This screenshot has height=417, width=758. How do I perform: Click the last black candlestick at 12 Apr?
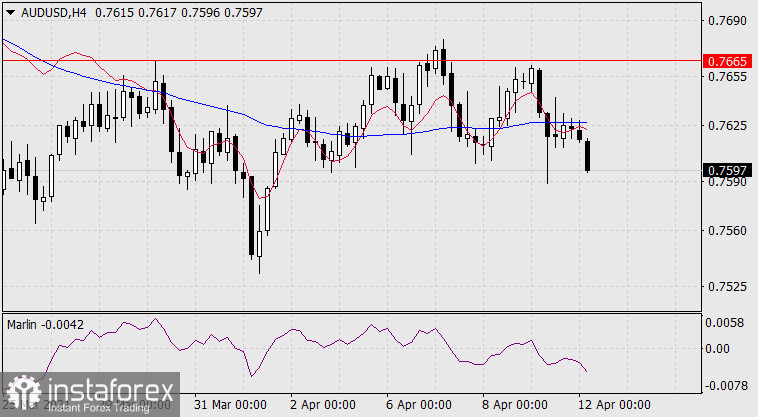(587, 156)
